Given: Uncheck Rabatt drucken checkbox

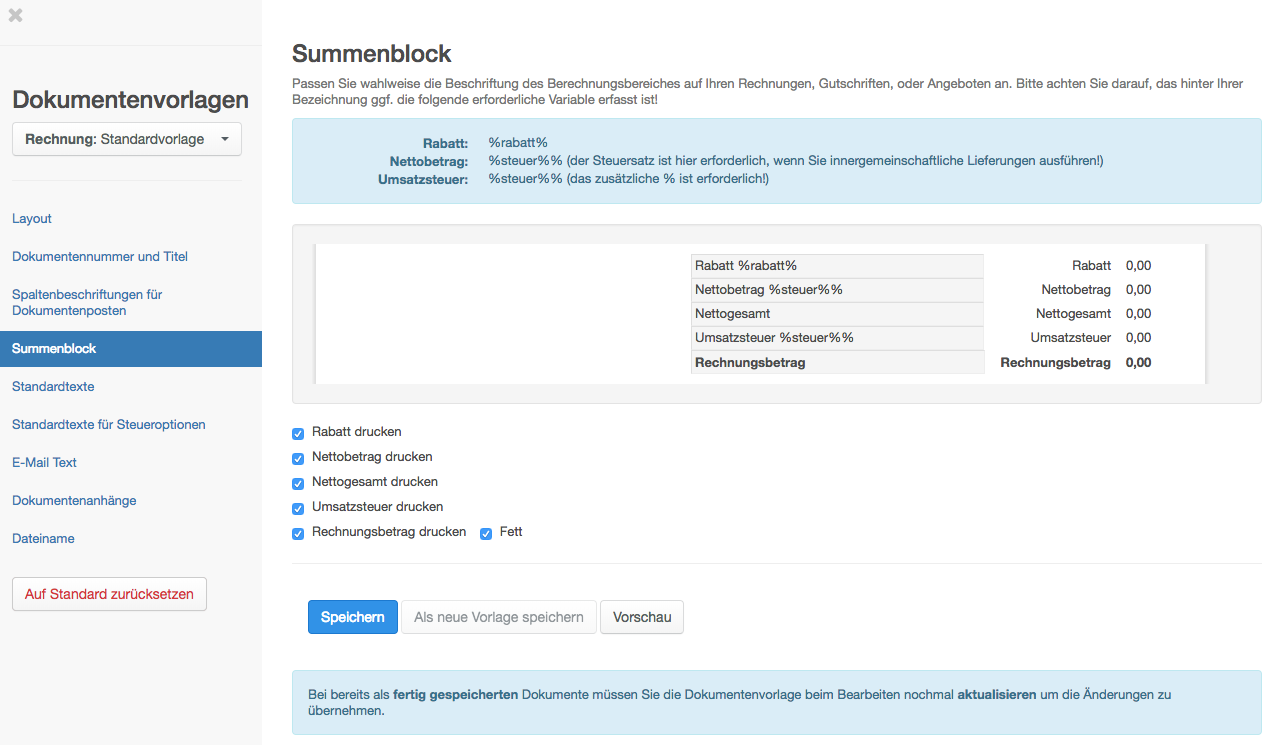Looking at the screenshot, I should pyautogui.click(x=298, y=434).
